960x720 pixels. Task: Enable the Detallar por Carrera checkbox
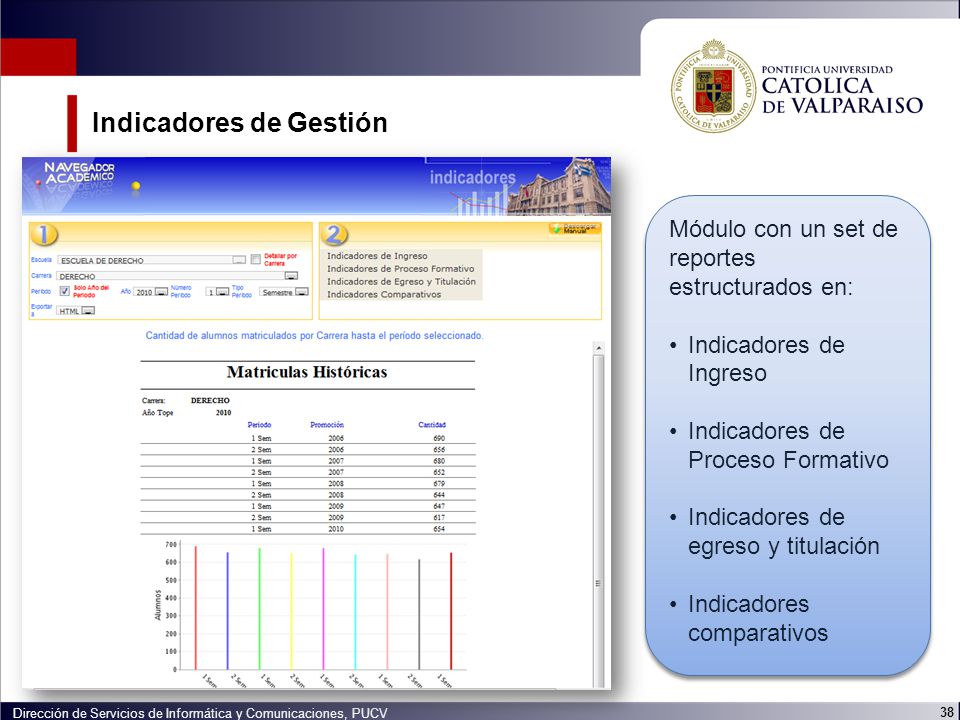click(x=256, y=259)
